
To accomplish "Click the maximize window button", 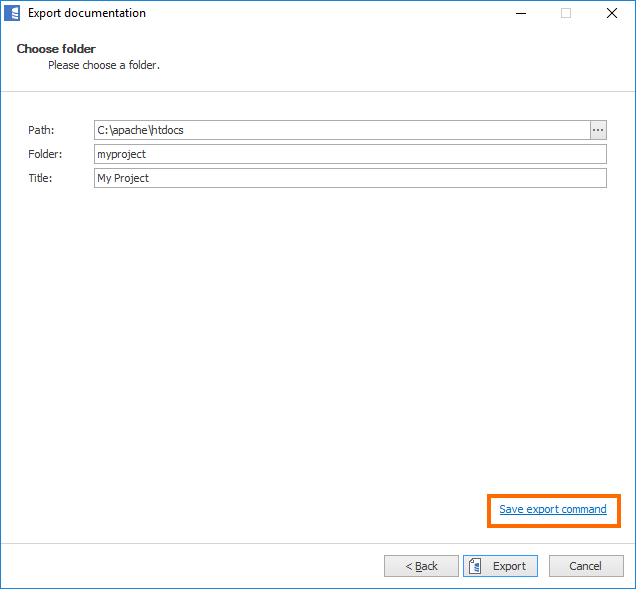I will tap(566, 14).
